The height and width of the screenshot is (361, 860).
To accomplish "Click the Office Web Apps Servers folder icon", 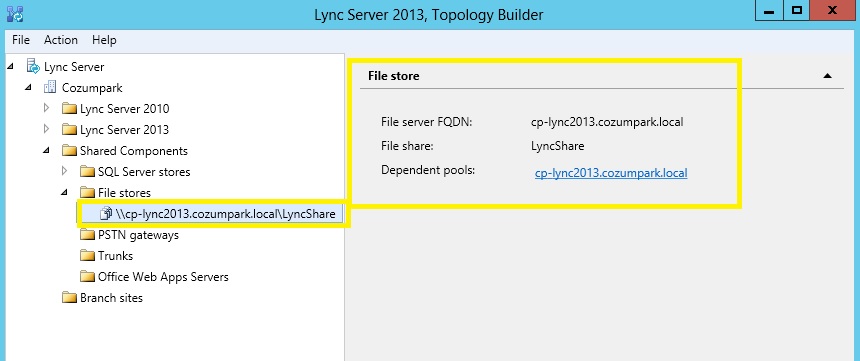I will [x=87, y=277].
